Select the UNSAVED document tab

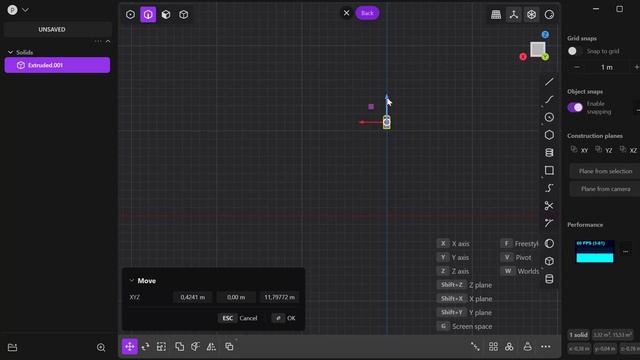click(52, 29)
